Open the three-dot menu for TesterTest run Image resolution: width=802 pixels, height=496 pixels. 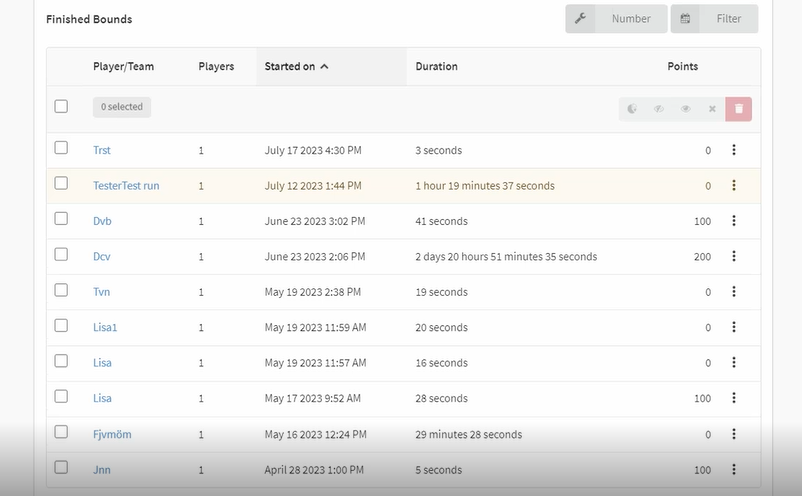(734, 185)
